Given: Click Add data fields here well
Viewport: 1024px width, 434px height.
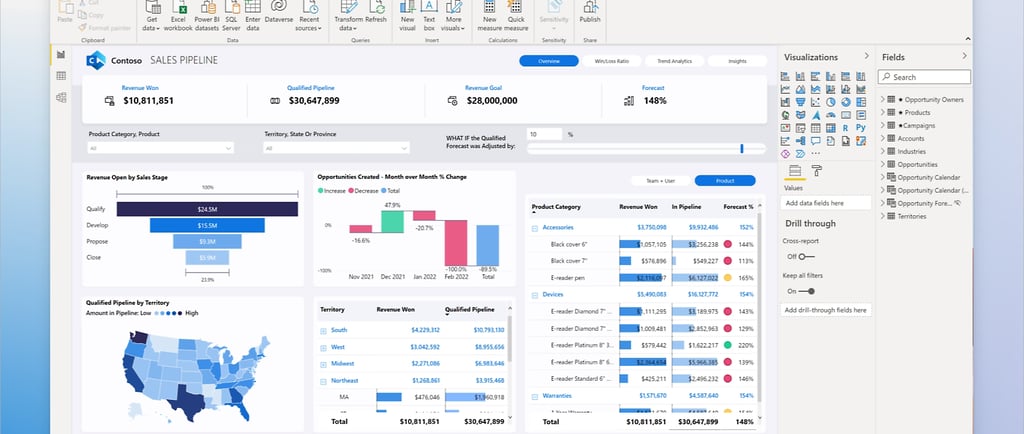Looking at the screenshot, I should click(x=825, y=203).
